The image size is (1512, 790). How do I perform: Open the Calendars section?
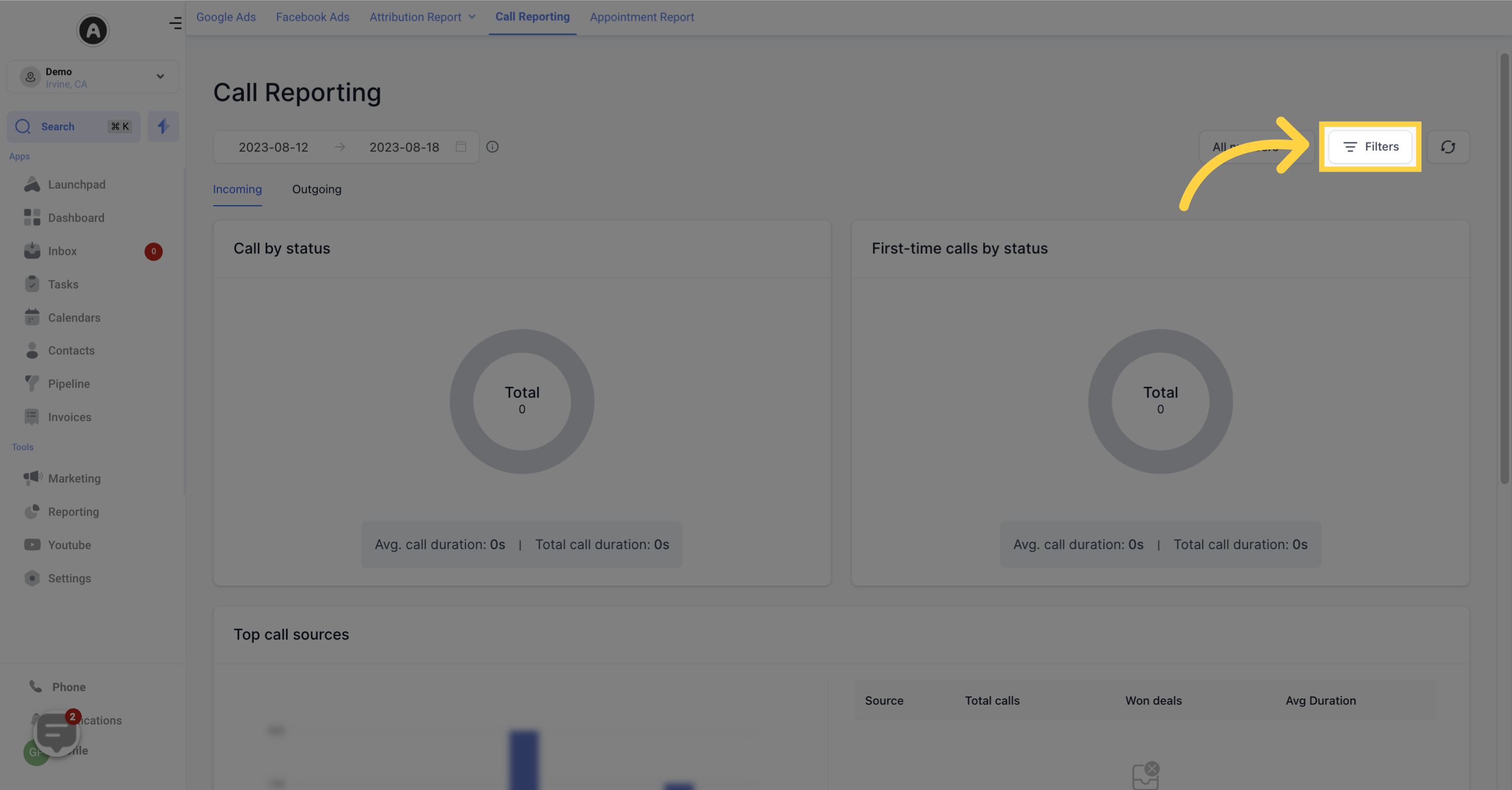tap(73, 318)
